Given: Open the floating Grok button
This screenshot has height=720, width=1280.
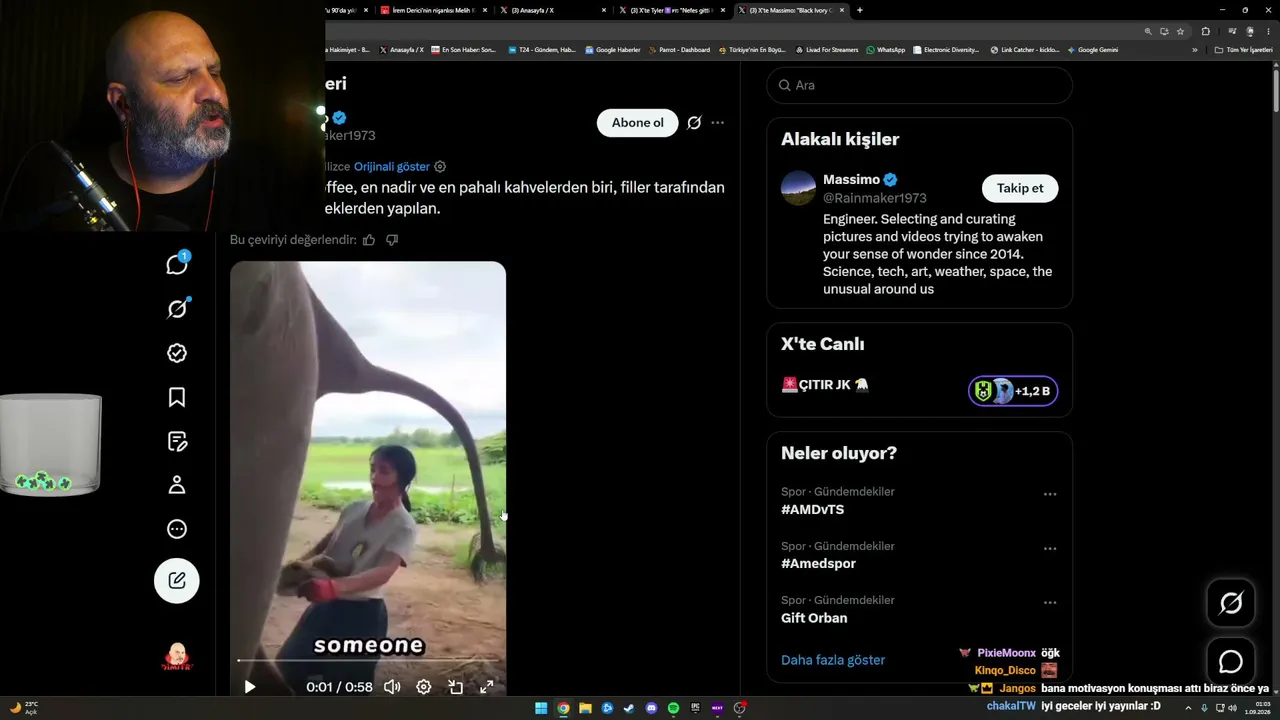Looking at the screenshot, I should tap(1231, 603).
